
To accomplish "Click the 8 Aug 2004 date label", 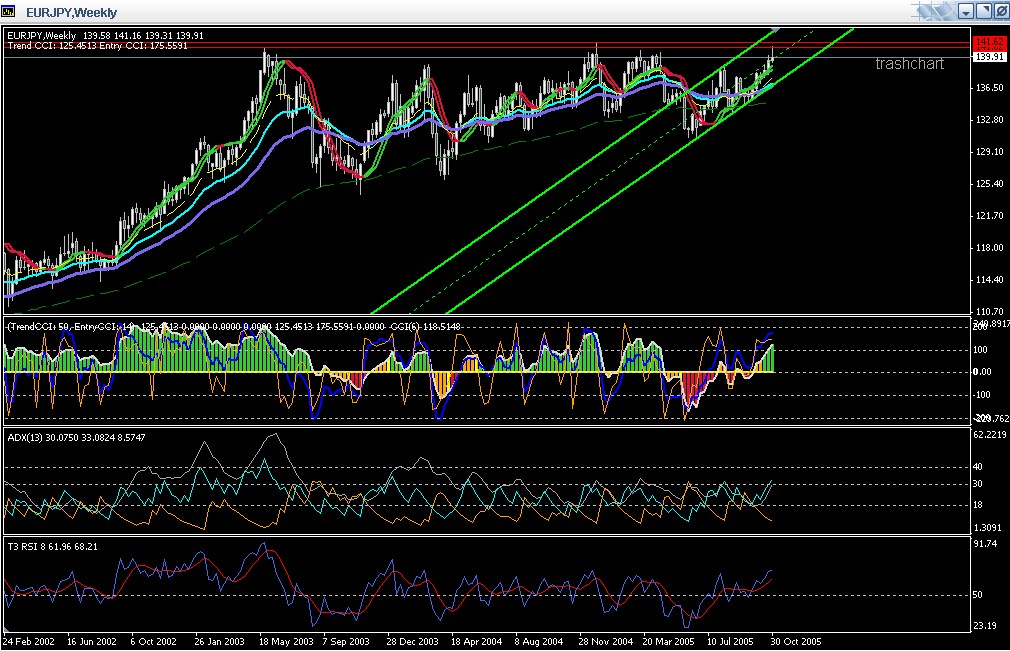I will click(539, 642).
